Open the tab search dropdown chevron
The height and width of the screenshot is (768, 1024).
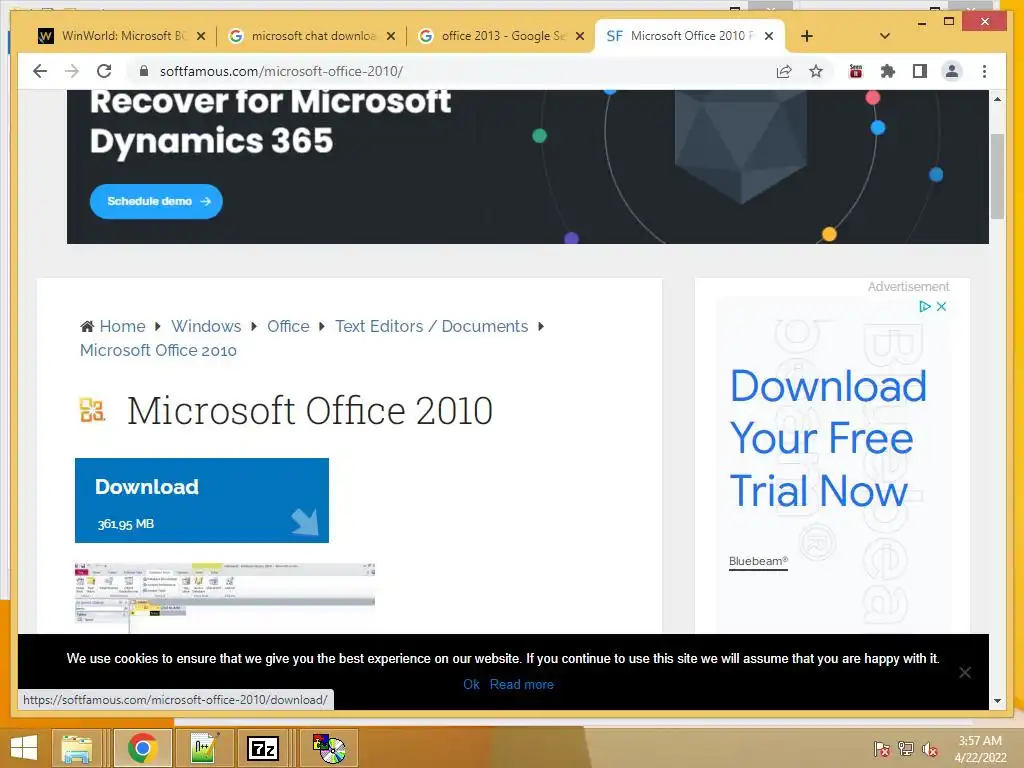tap(885, 36)
